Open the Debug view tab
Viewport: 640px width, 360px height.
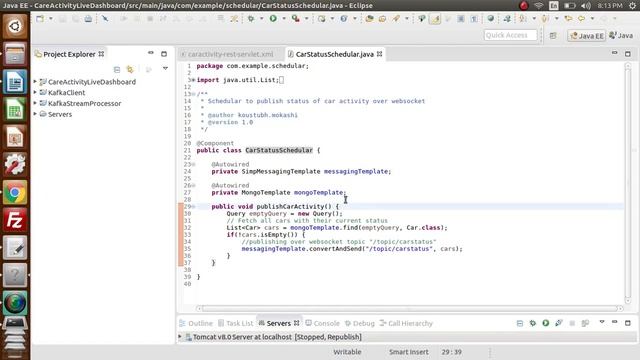(x=360, y=323)
